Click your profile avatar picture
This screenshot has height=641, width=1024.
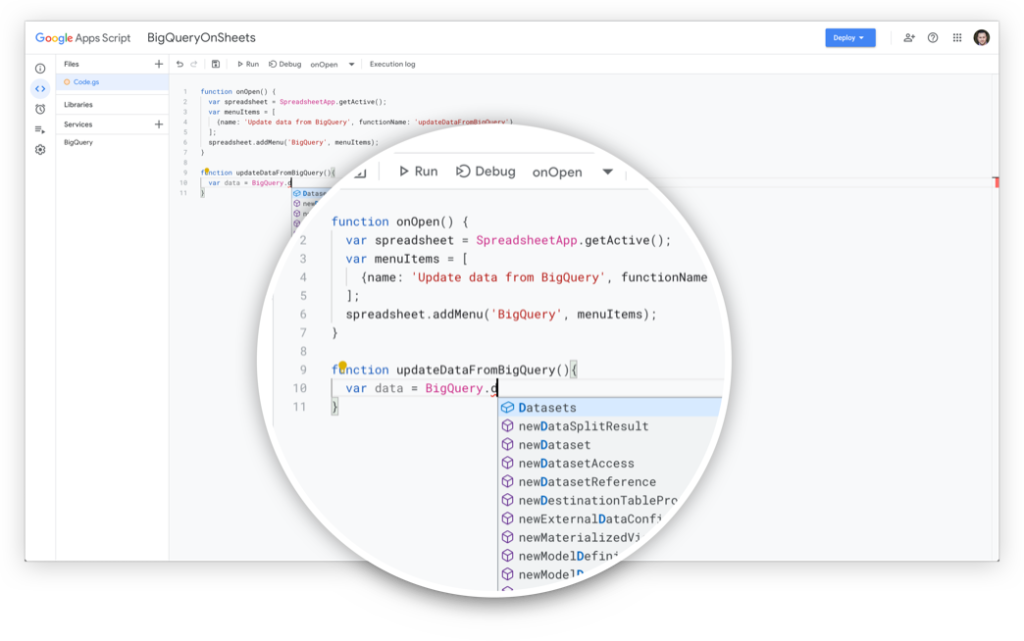tap(981, 37)
